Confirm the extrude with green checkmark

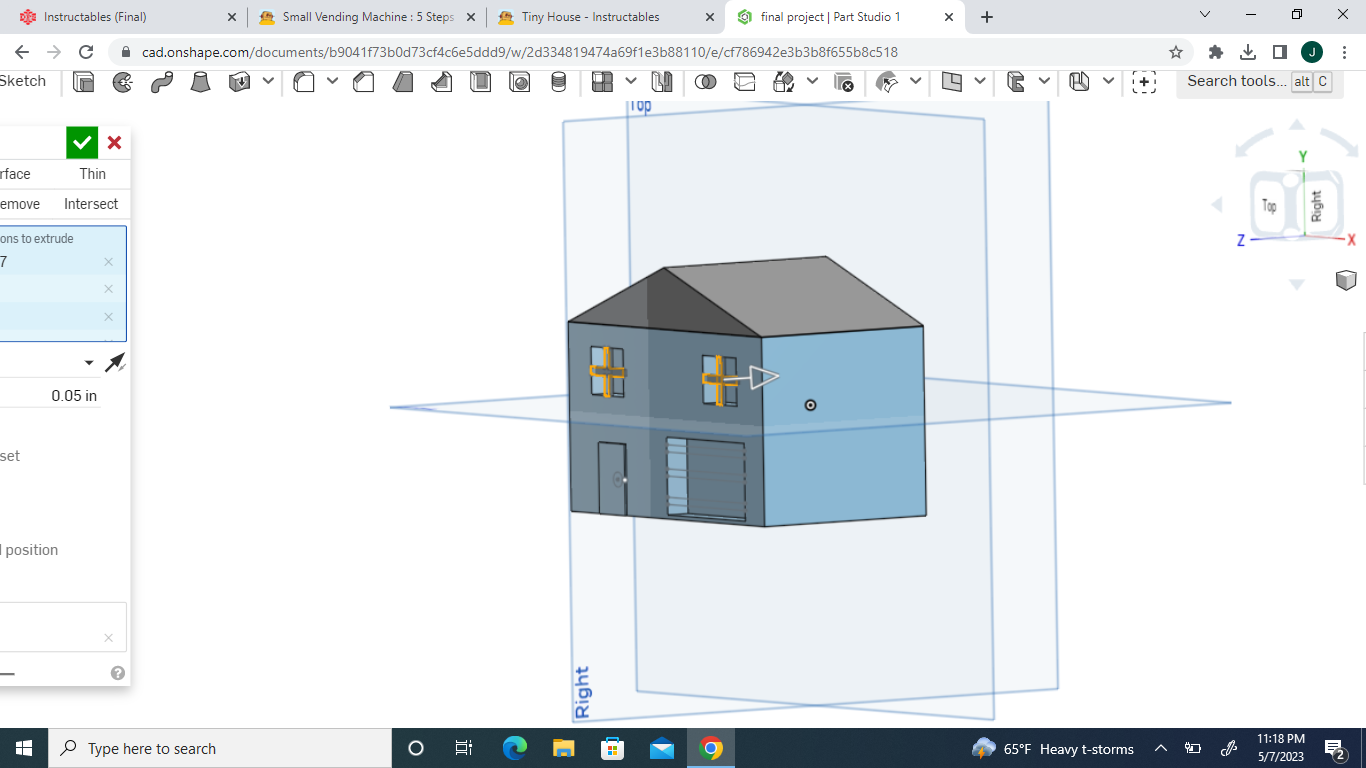coord(82,142)
